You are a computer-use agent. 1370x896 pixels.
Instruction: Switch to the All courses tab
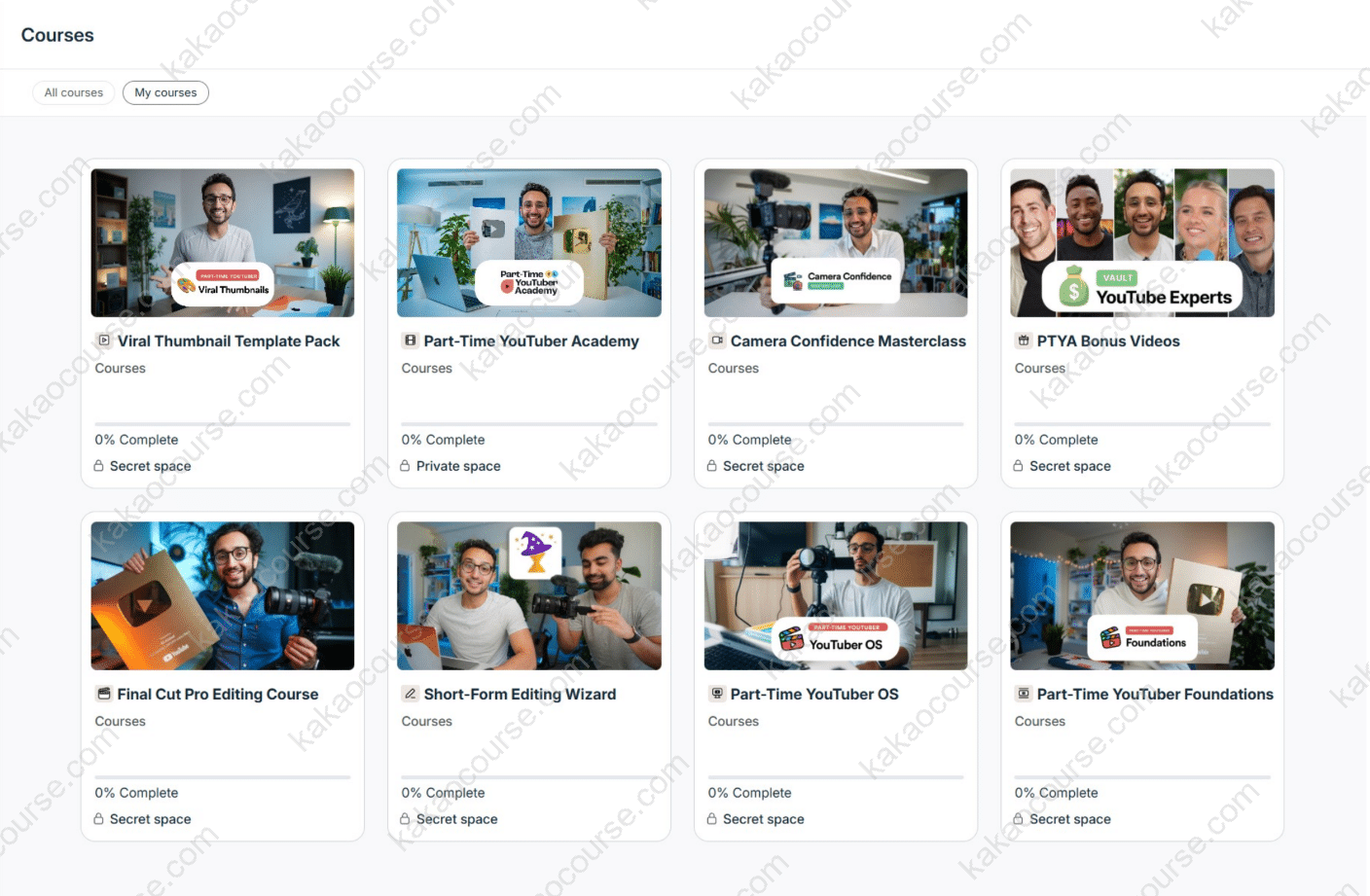tap(73, 92)
